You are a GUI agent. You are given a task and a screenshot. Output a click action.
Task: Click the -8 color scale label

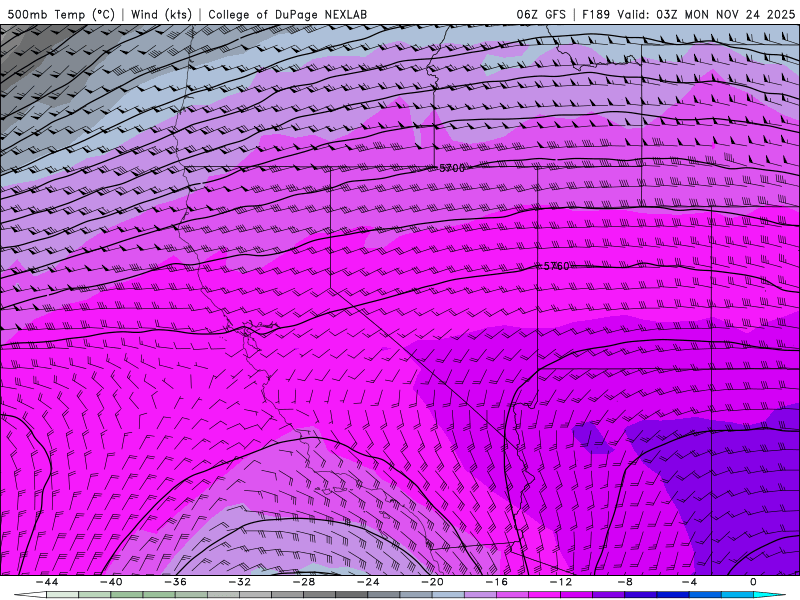626,582
